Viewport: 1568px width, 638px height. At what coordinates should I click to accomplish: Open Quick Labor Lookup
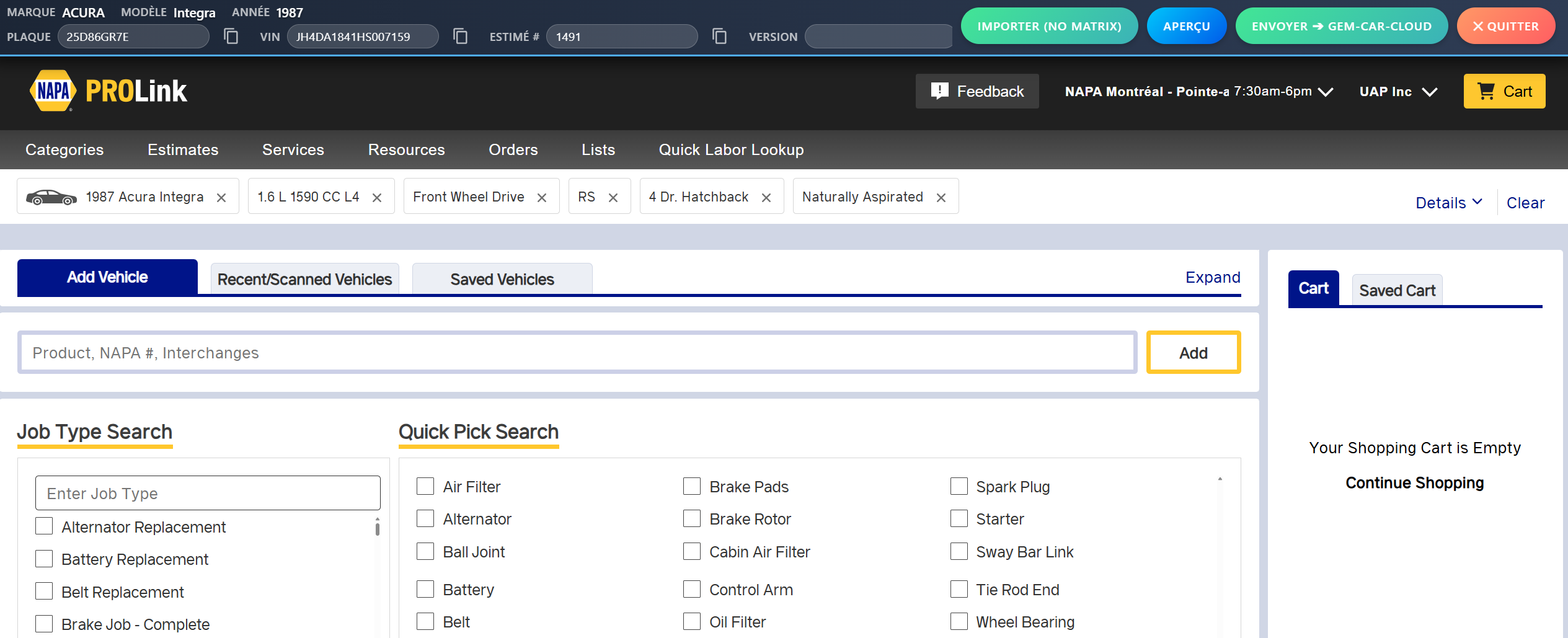(x=732, y=149)
